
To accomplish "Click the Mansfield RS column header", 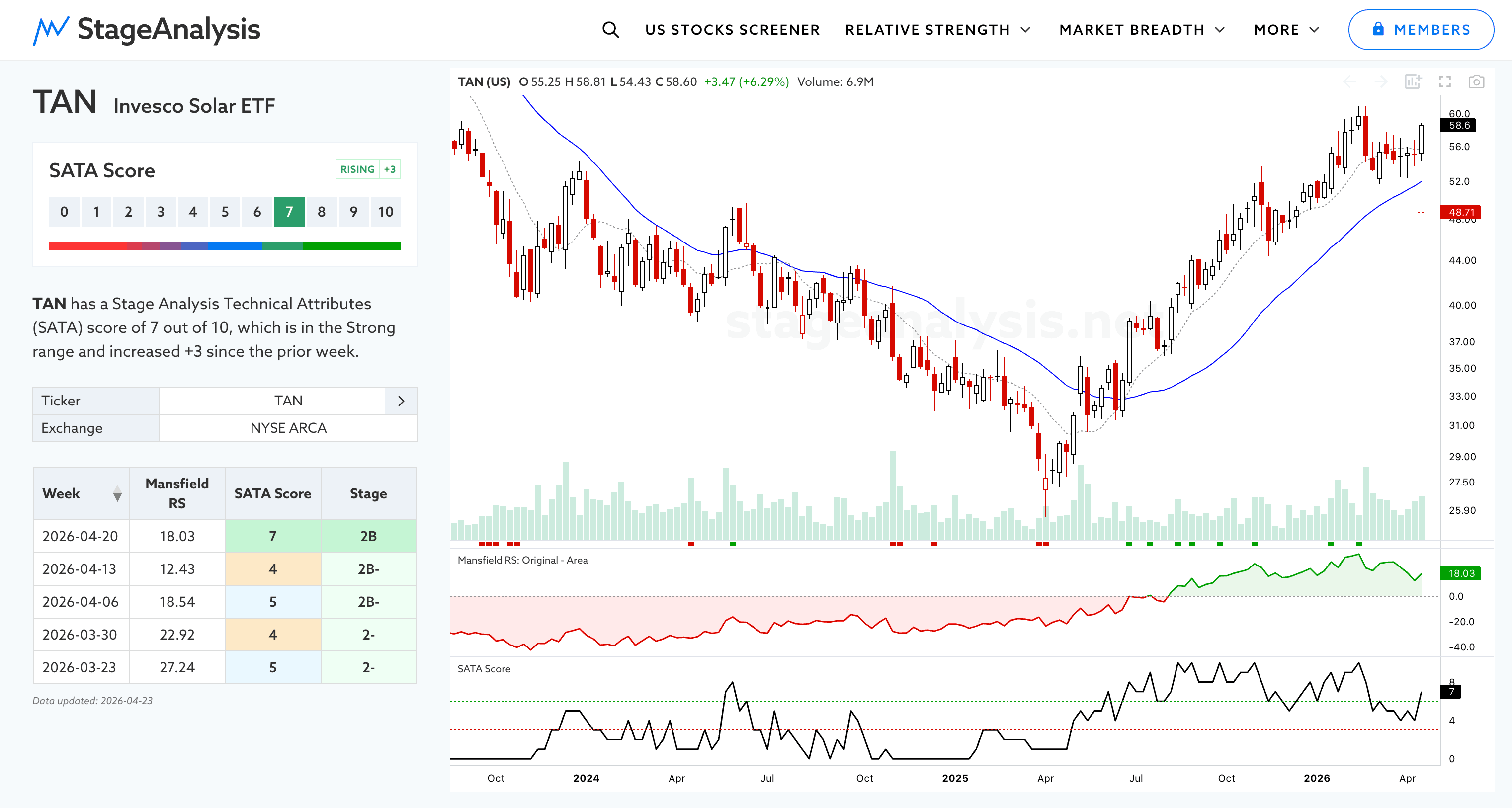I will coord(176,493).
